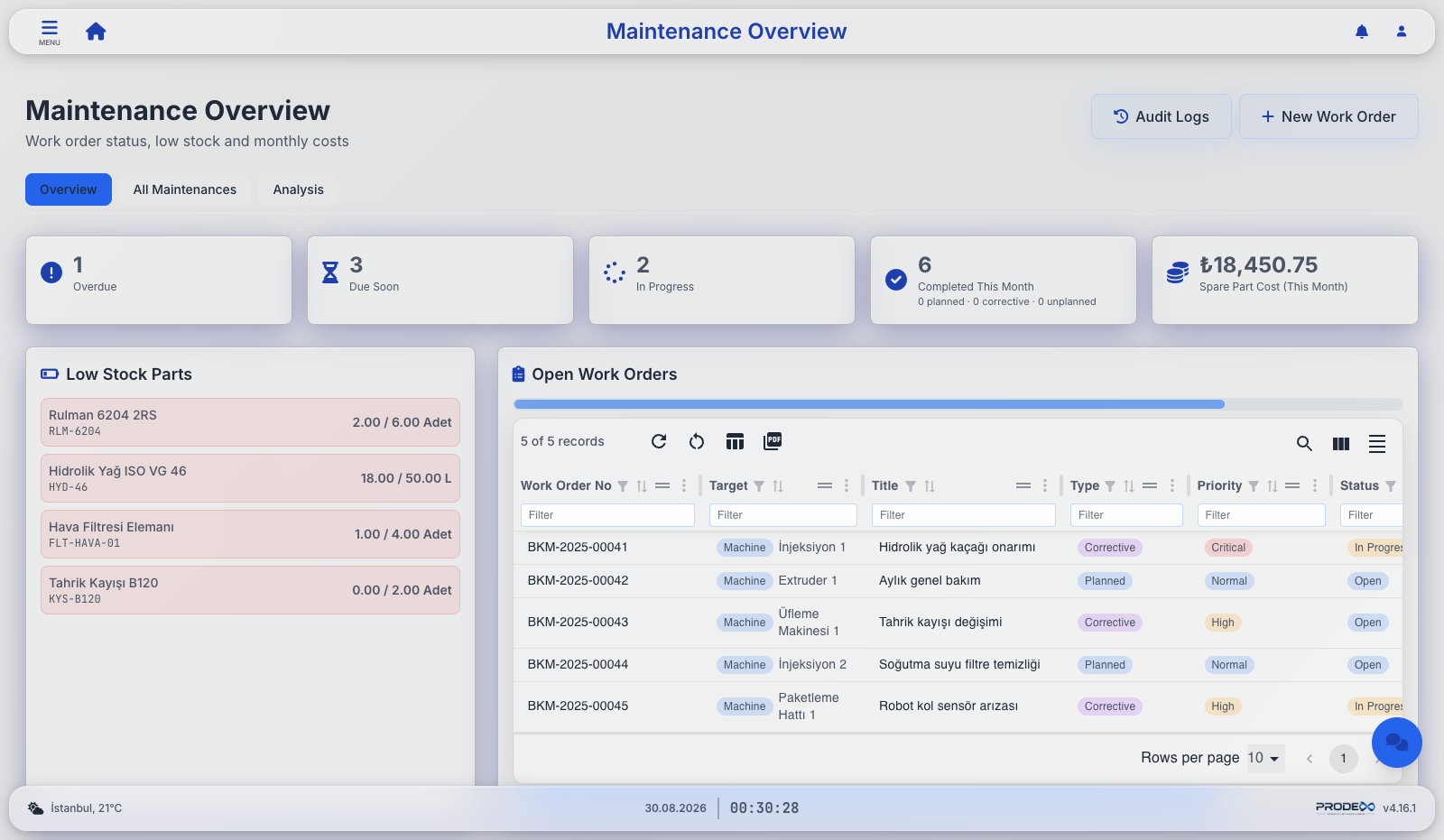Go to the previous results page
This screenshot has height=840, width=1444.
[x=1310, y=758]
